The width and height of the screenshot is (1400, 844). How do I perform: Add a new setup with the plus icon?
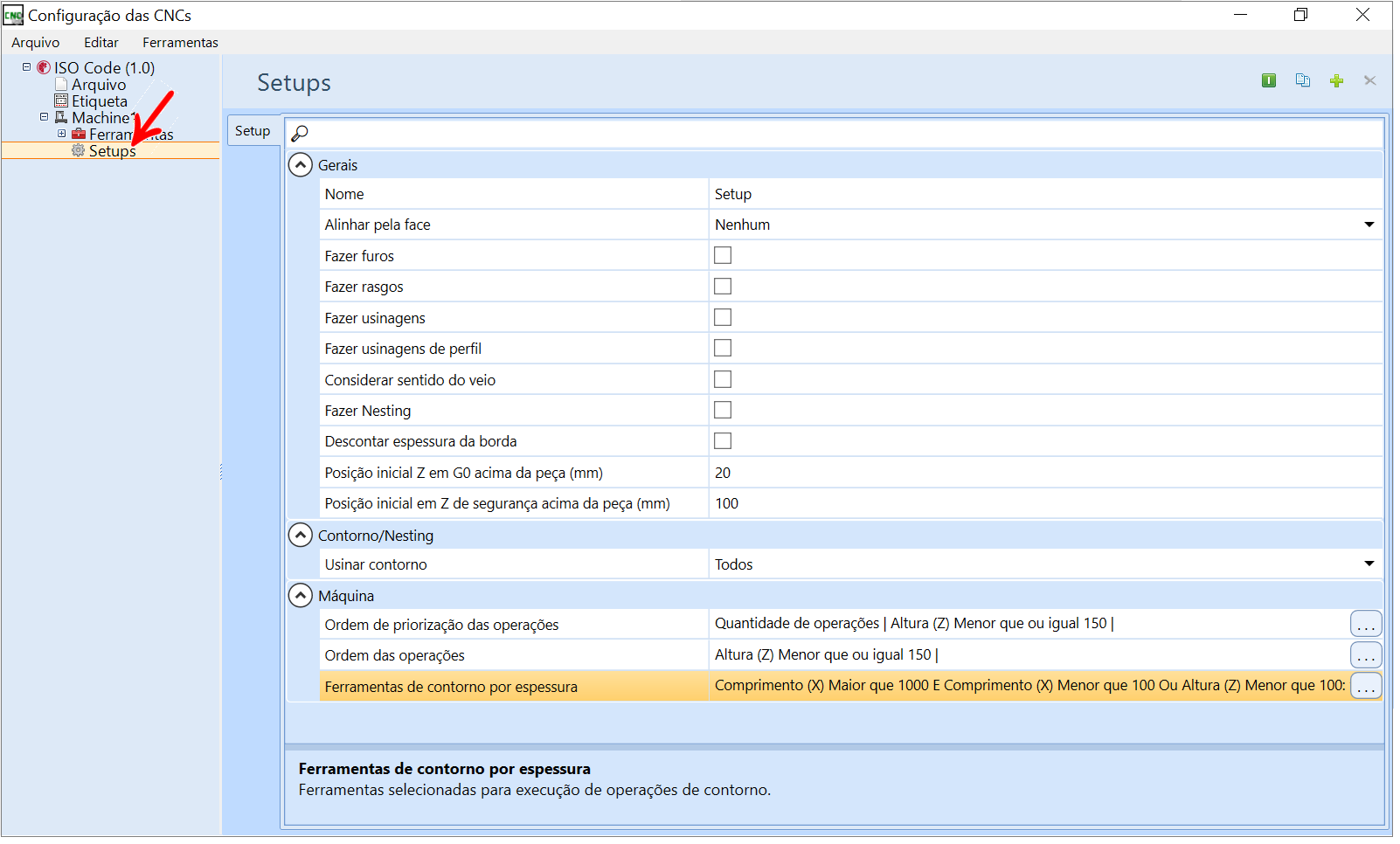point(1336,81)
